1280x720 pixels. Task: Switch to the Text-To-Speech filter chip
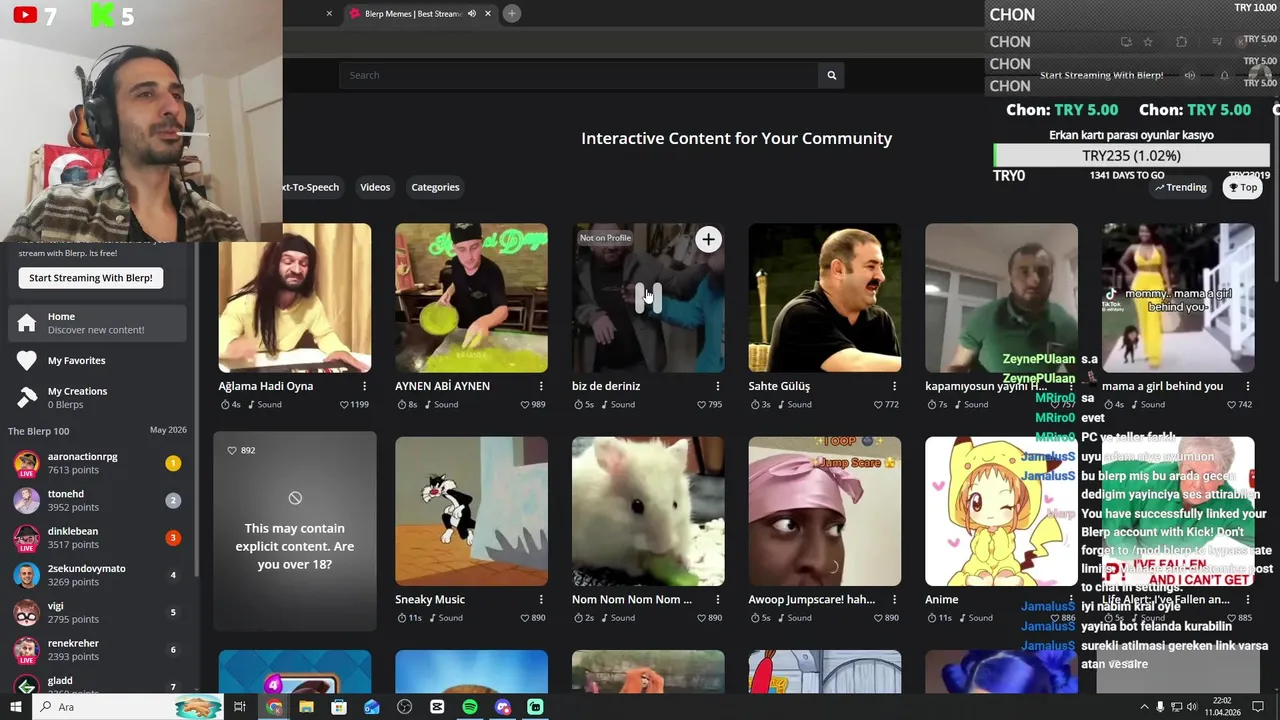311,187
